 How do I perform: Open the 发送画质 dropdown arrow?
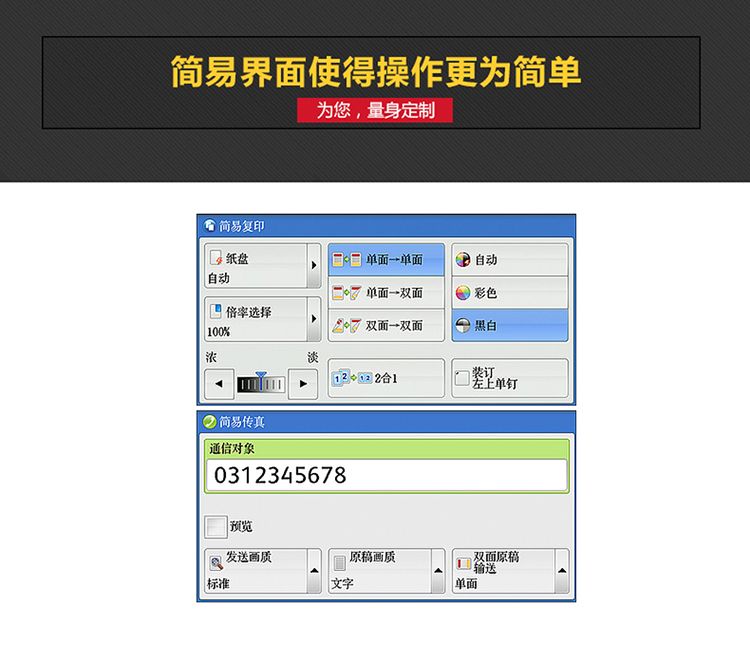[x=314, y=572]
